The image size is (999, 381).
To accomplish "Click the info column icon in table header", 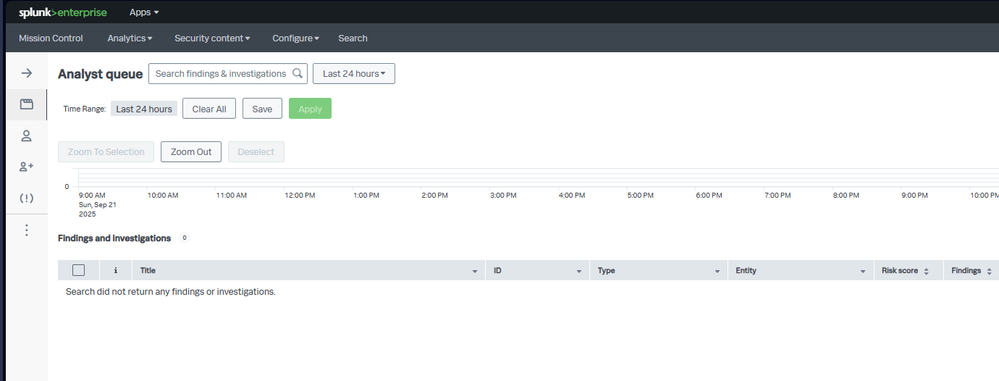I will click(115, 270).
